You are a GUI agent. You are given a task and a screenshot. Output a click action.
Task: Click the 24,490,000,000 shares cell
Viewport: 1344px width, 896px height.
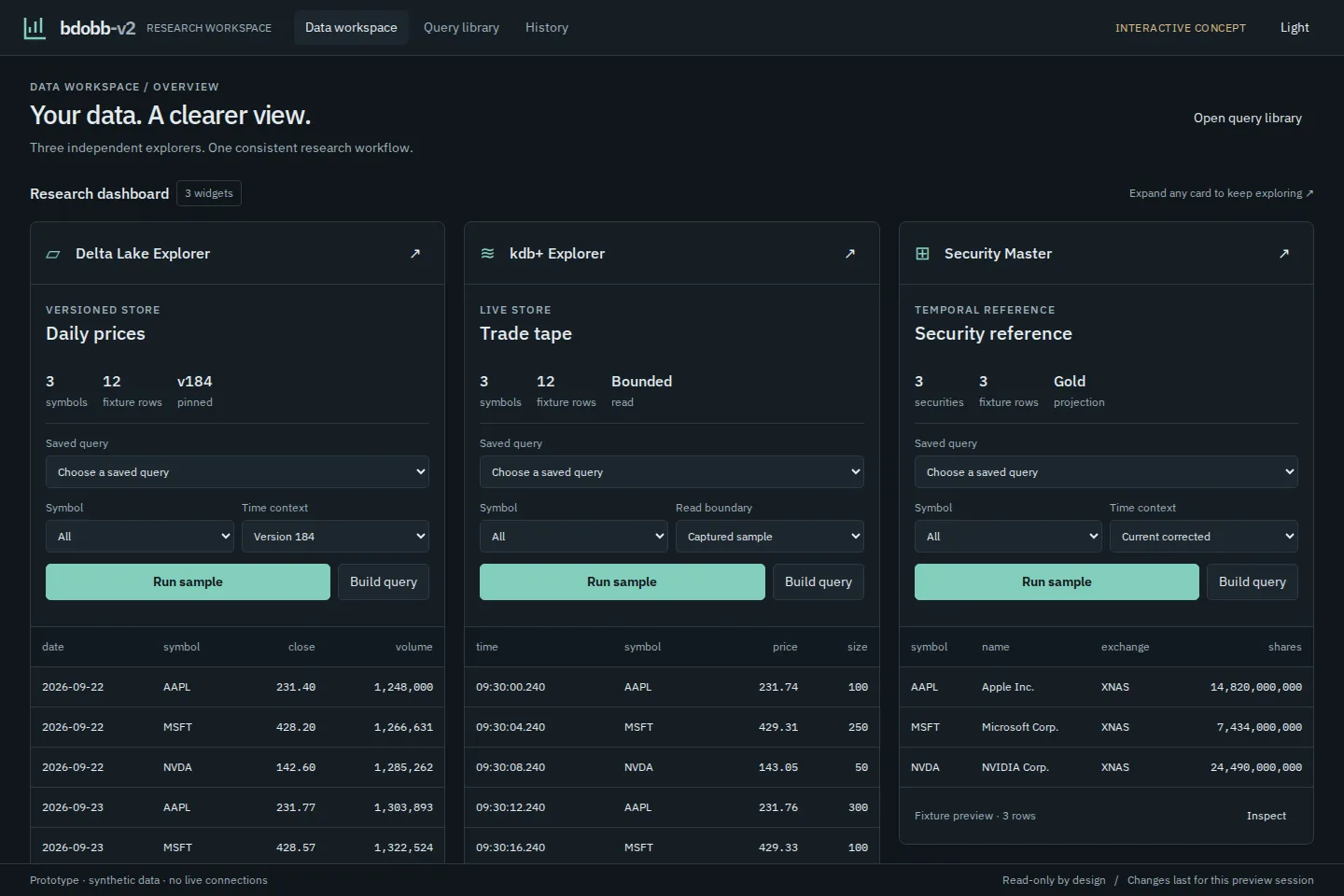(1256, 767)
